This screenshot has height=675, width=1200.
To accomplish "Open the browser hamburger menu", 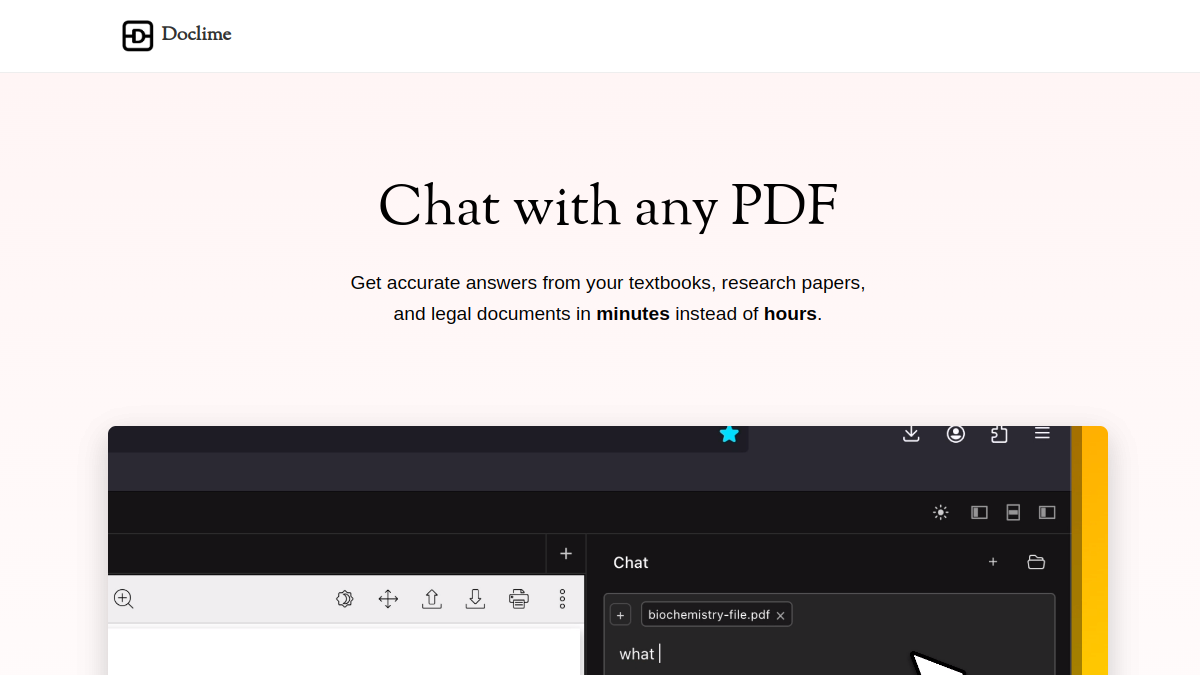I will tap(1042, 433).
